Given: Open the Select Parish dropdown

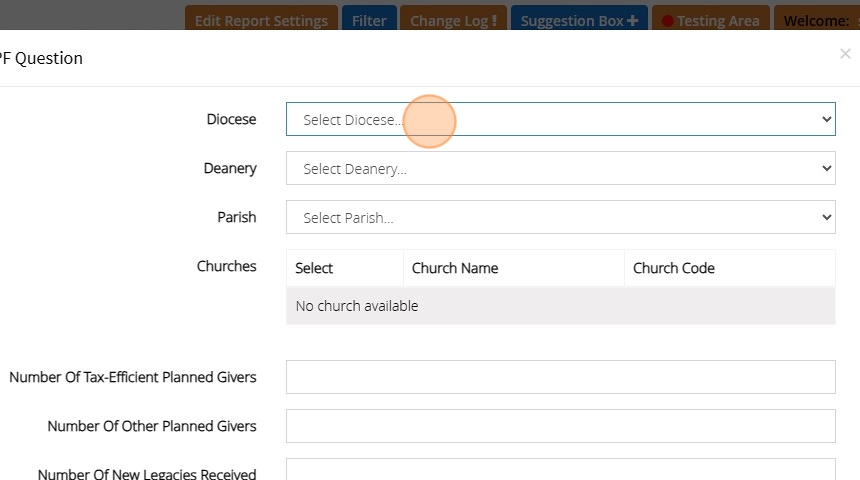Looking at the screenshot, I should pyautogui.click(x=560, y=217).
